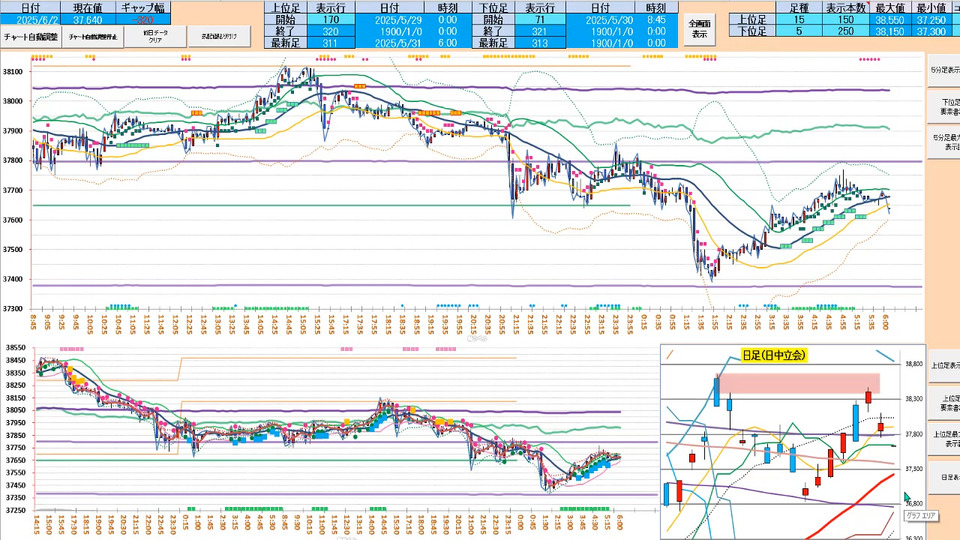Select the 38550 axis label of the lower chart

point(15,348)
